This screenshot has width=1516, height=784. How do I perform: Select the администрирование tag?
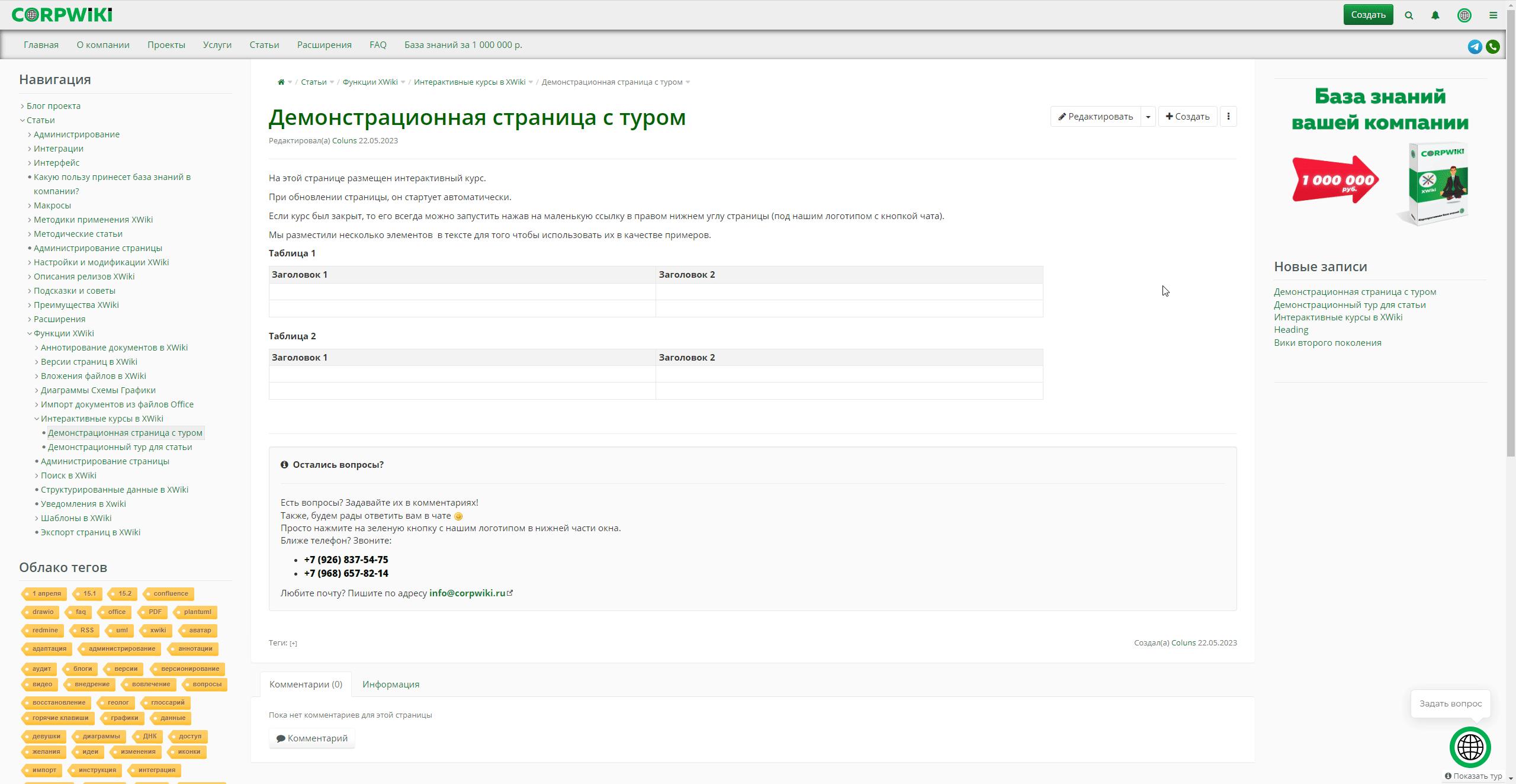[x=120, y=649]
